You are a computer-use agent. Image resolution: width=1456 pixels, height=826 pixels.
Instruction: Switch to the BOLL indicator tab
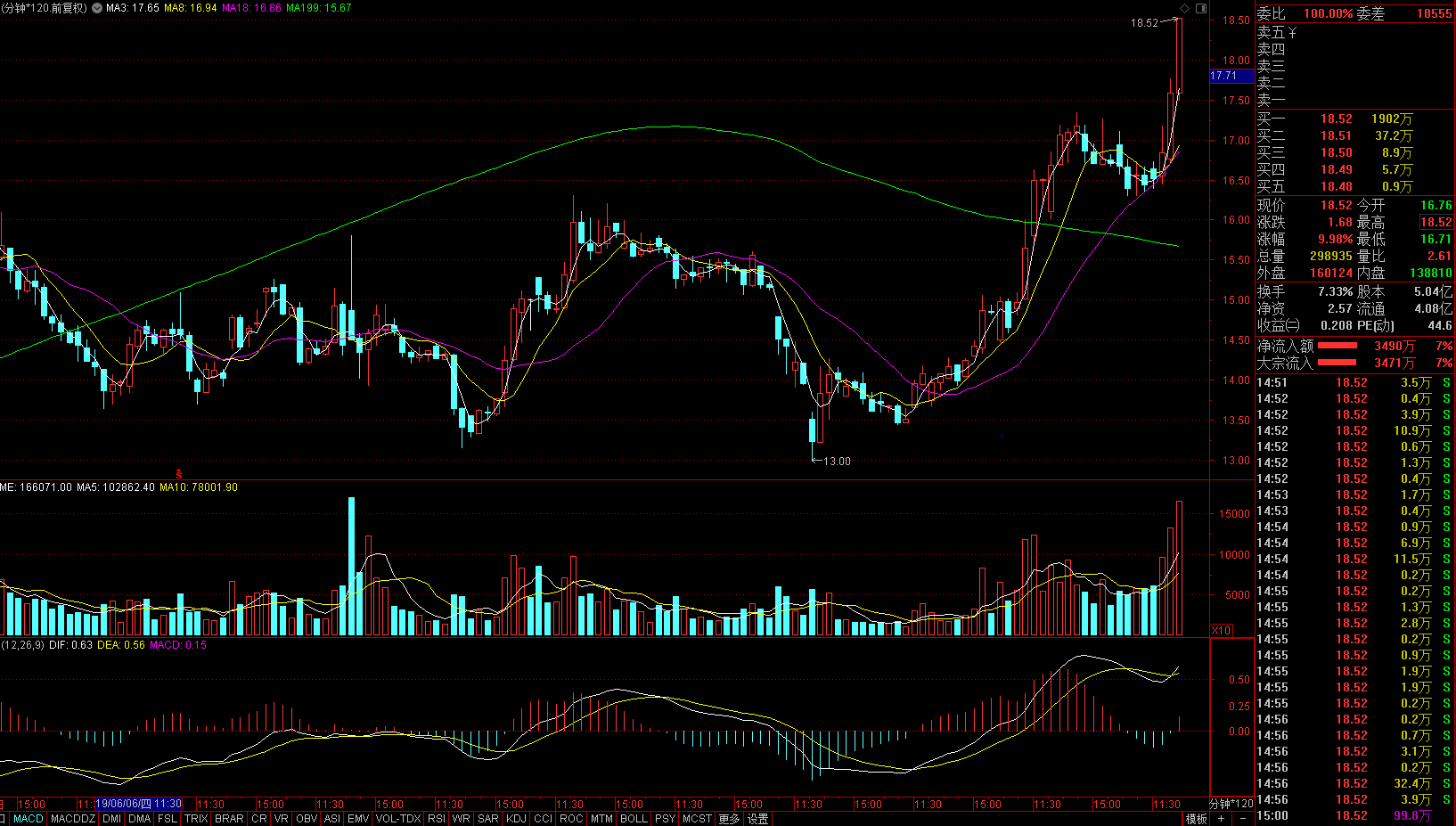click(x=634, y=819)
